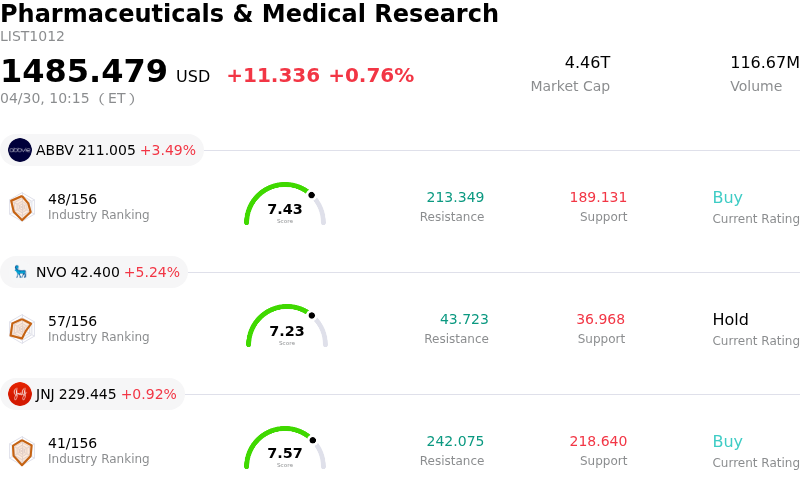Click JNJ score gauge showing 7.57

pyautogui.click(x=285, y=449)
